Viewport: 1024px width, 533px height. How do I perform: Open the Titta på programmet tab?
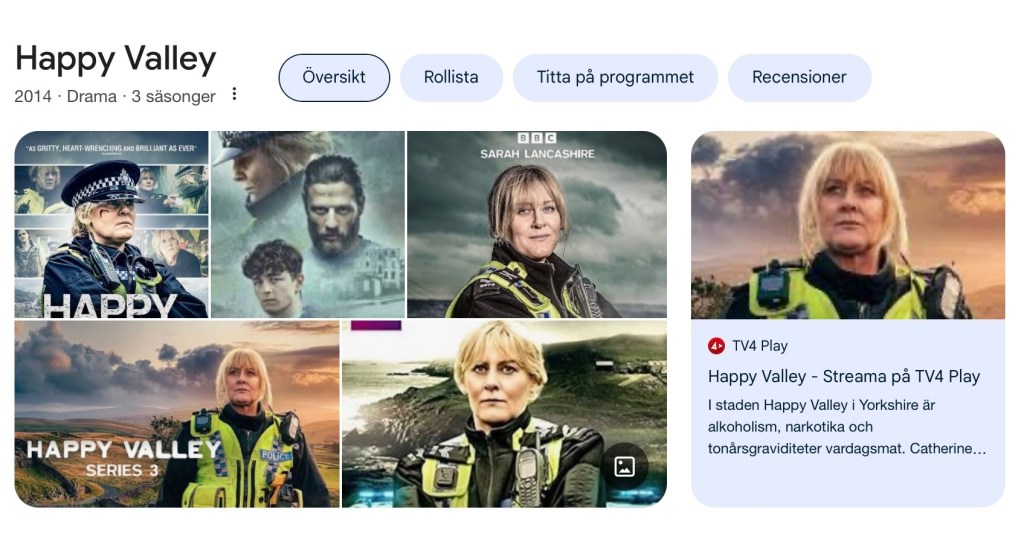pyautogui.click(x=615, y=78)
